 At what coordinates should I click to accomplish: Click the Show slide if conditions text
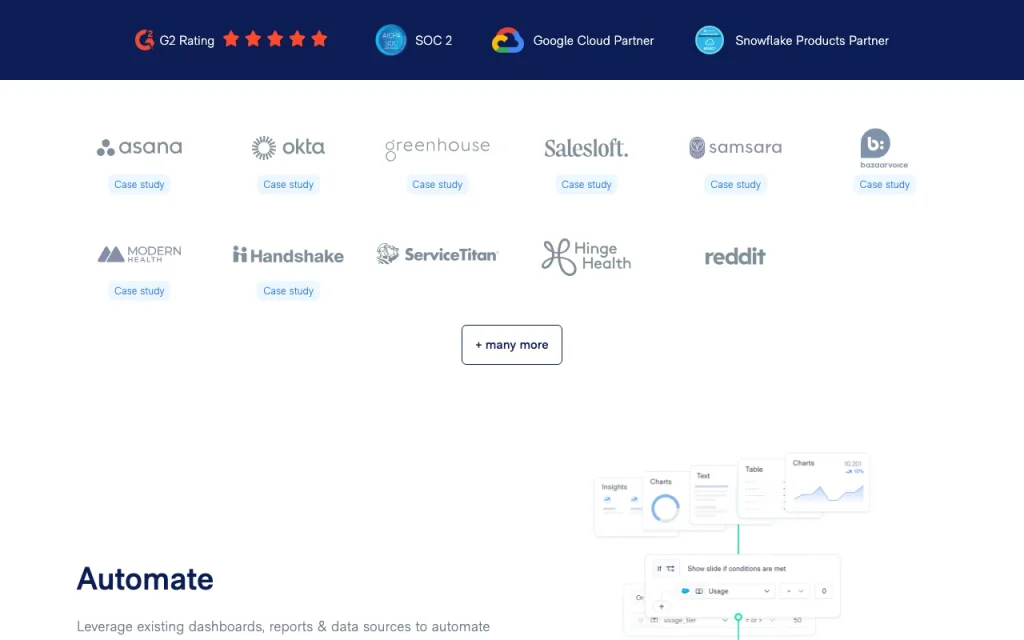737,569
